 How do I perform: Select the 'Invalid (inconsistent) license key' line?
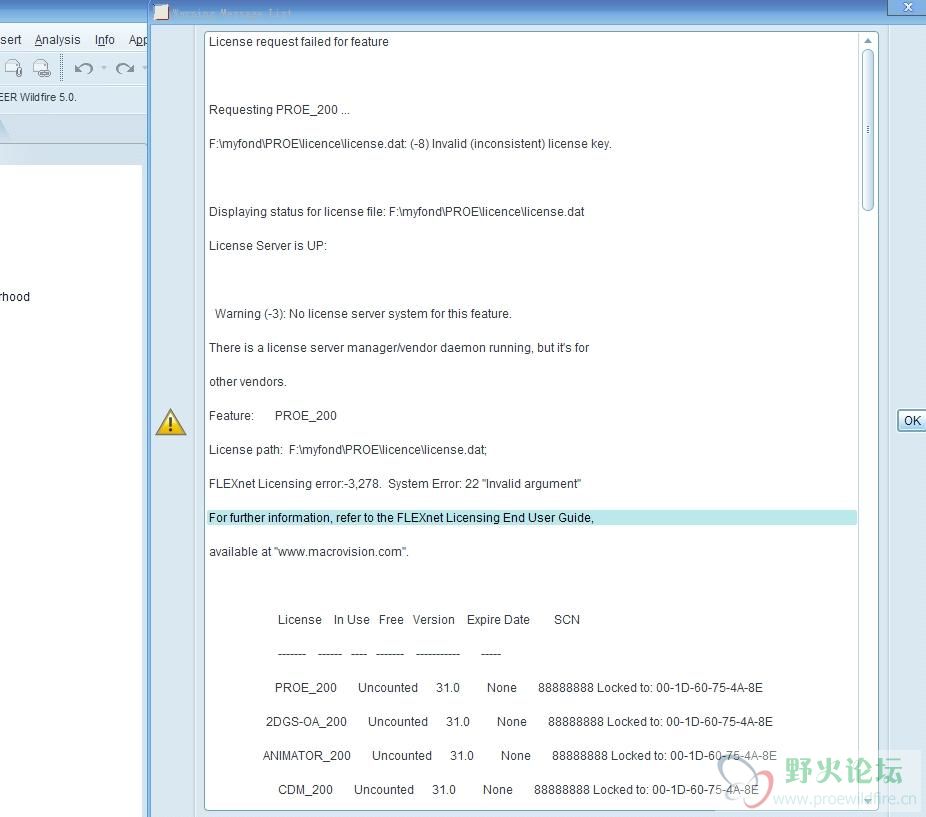(532, 144)
